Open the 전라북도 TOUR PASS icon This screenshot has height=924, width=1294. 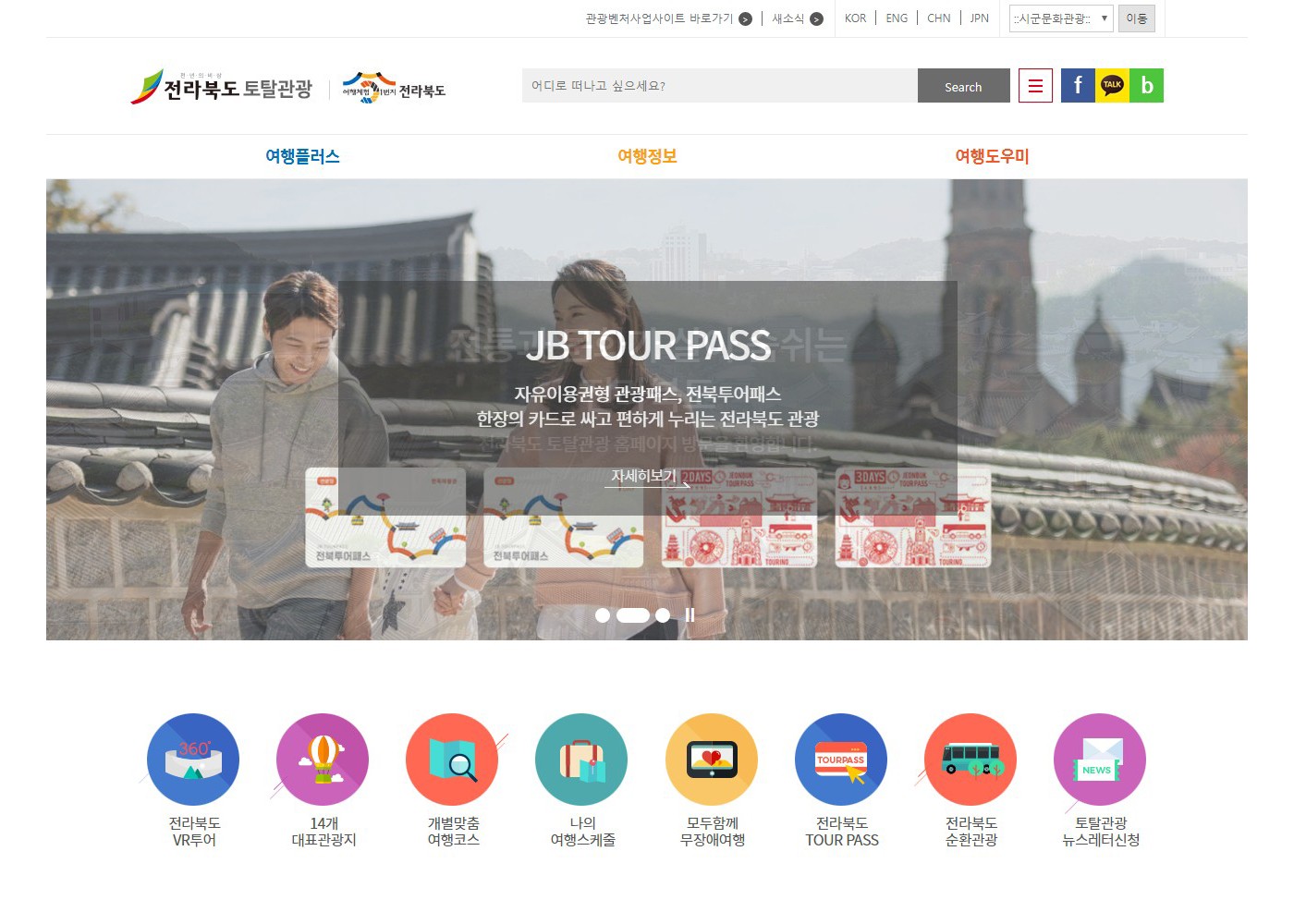(841, 760)
